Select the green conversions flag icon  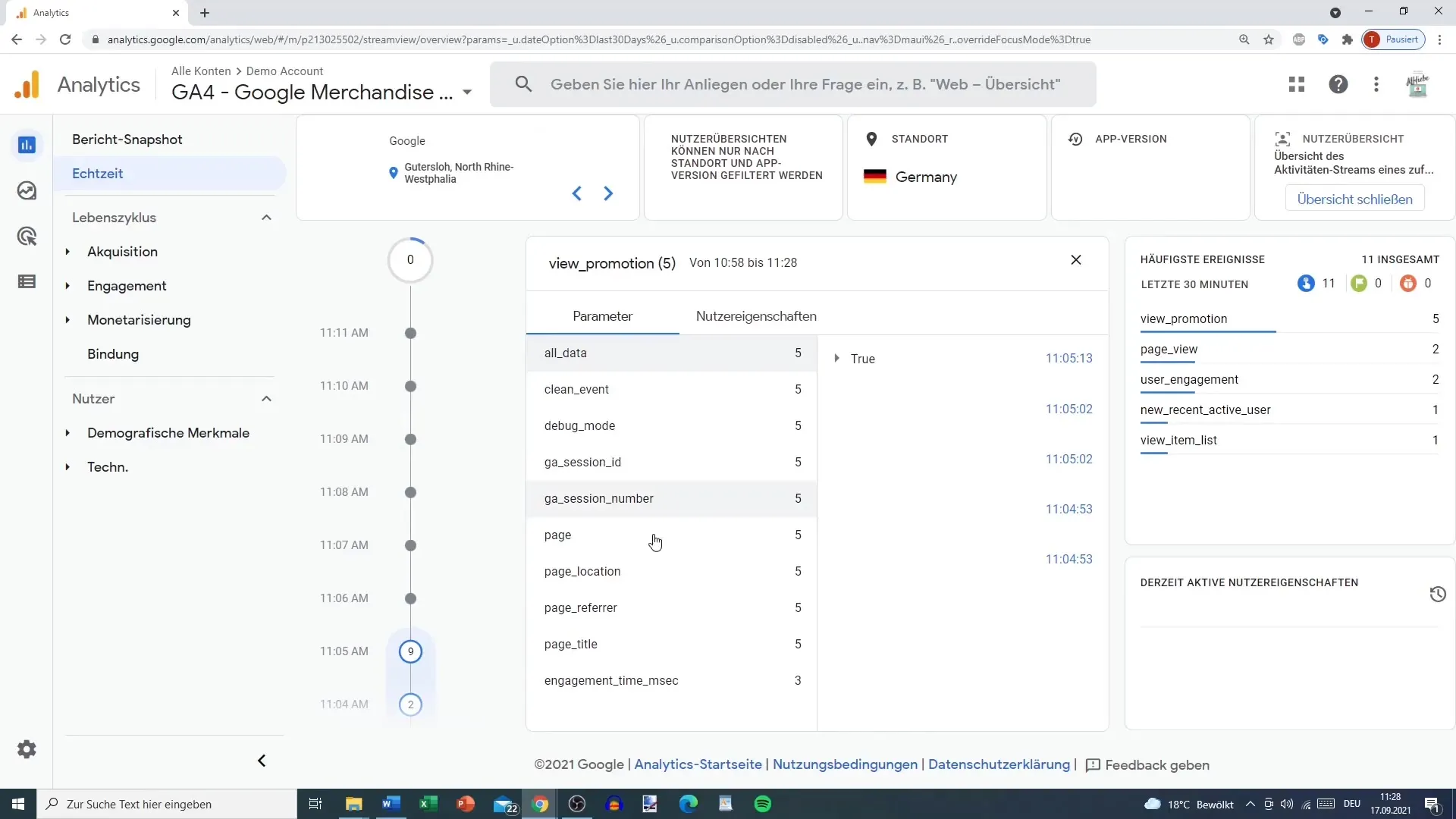[x=1359, y=284]
